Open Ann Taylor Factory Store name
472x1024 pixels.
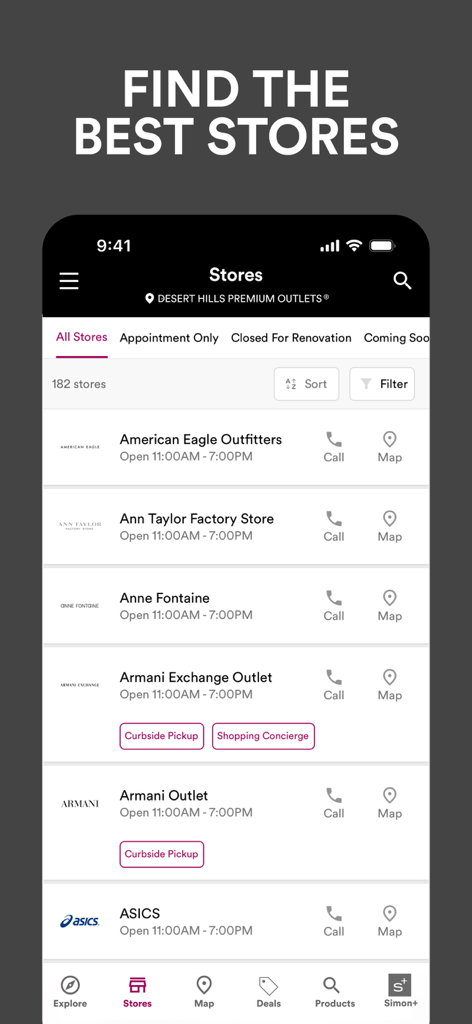(x=197, y=519)
